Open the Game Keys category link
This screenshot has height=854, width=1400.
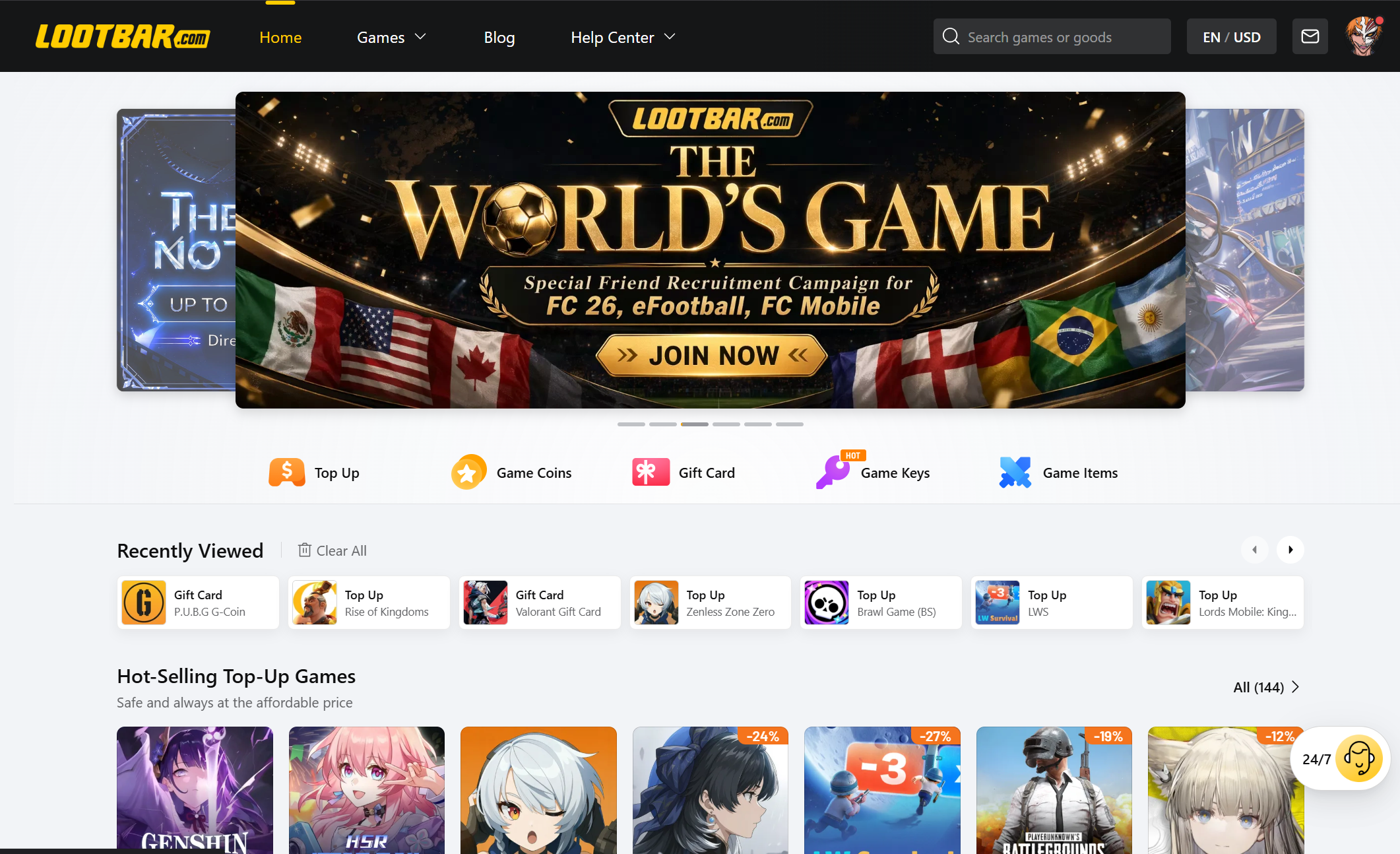[895, 473]
